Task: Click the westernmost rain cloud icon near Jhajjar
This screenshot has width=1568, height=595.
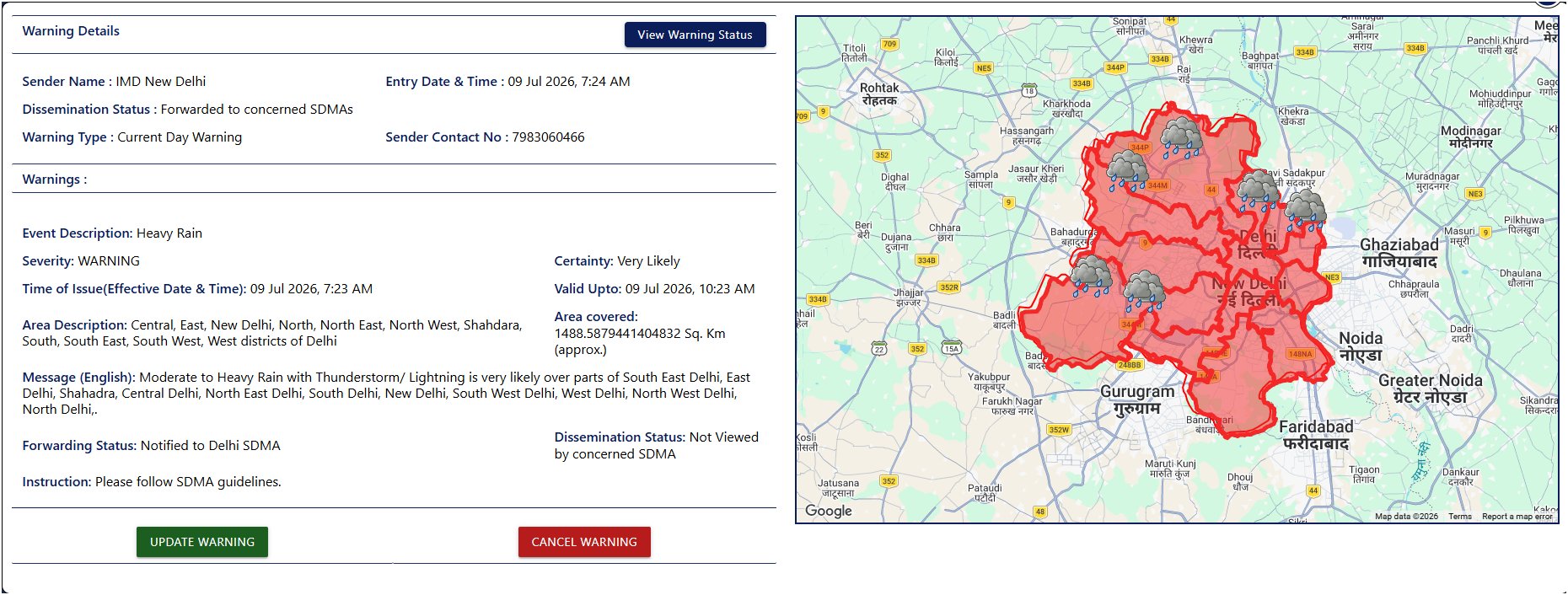Action: click(x=1092, y=276)
